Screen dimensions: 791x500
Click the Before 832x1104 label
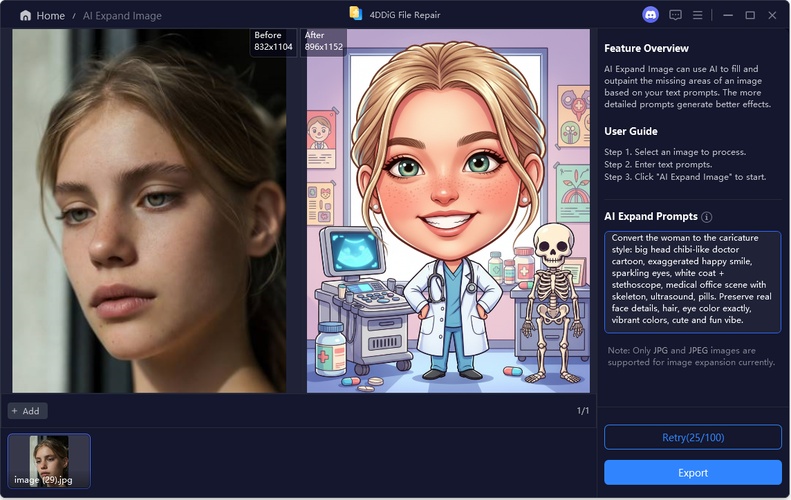273,41
